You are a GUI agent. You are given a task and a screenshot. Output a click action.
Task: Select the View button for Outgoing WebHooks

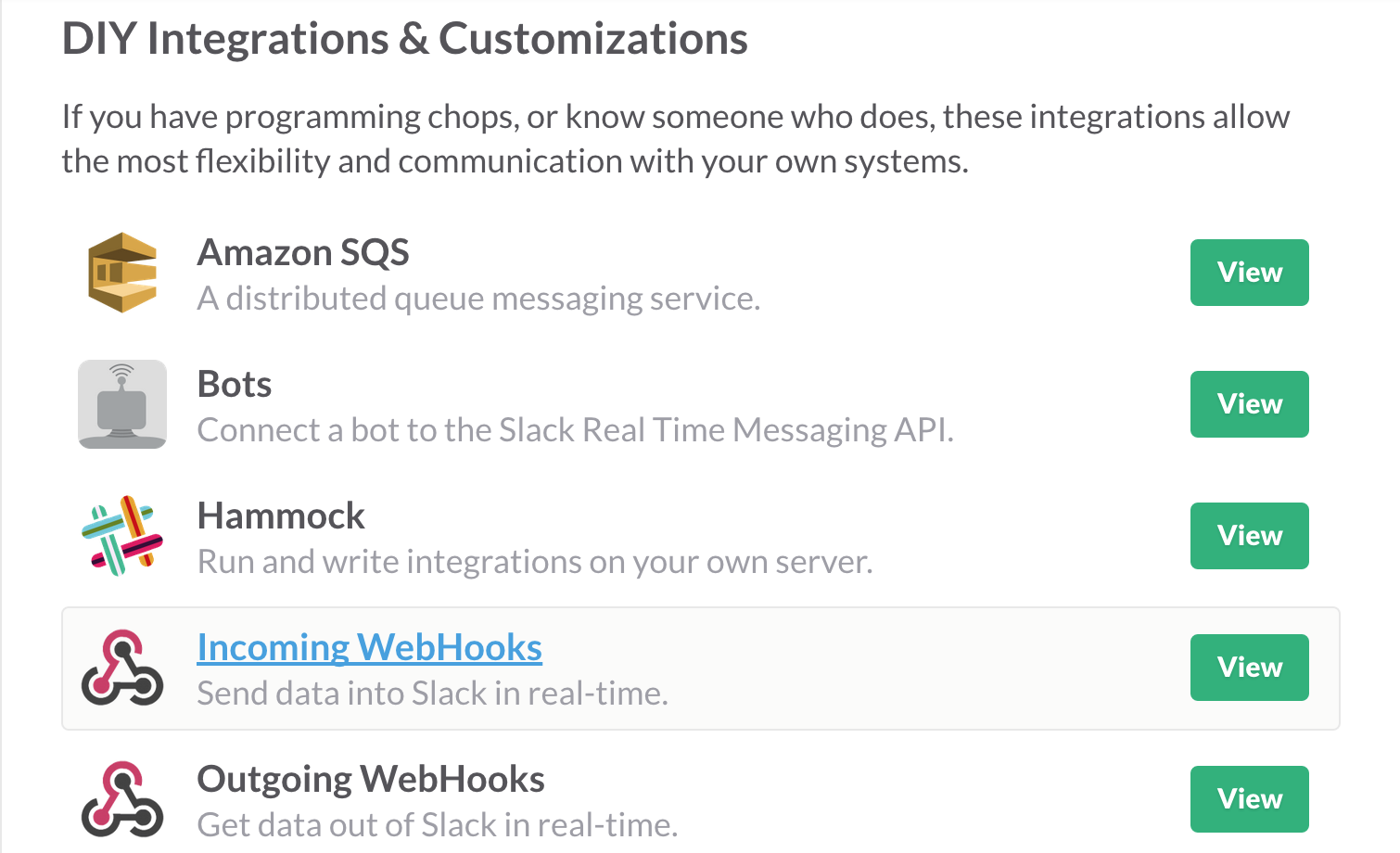(x=1249, y=799)
